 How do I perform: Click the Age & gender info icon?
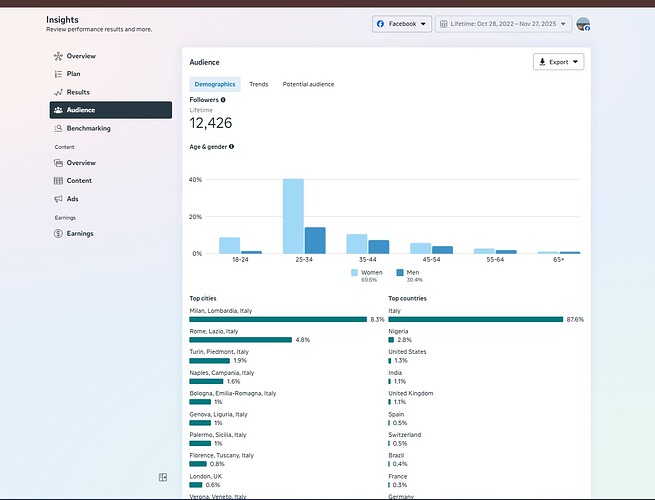point(231,147)
